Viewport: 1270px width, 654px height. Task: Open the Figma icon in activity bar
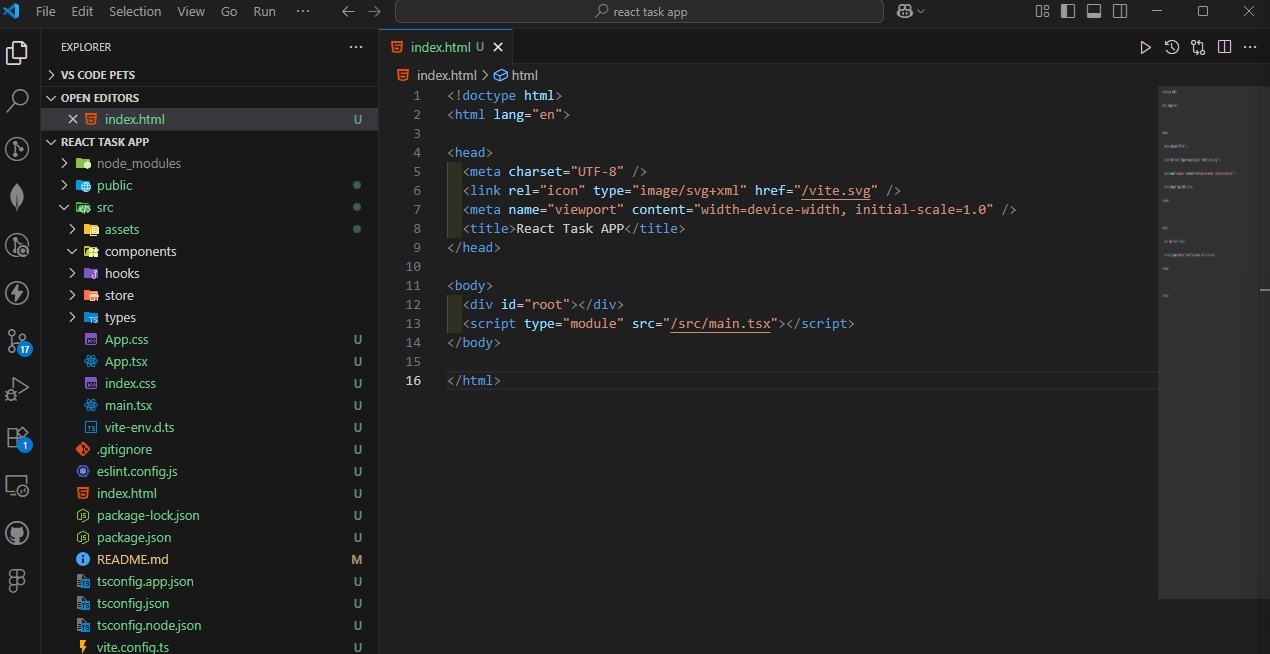click(17, 581)
